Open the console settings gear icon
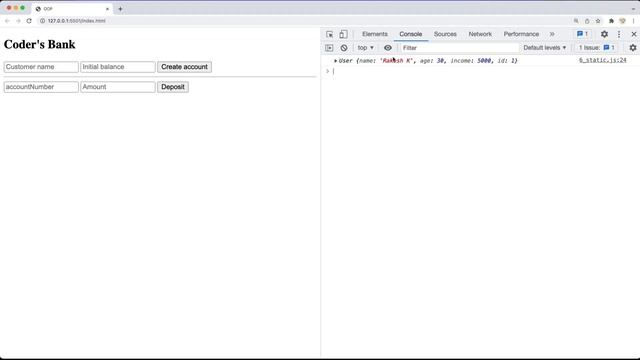 [x=633, y=48]
